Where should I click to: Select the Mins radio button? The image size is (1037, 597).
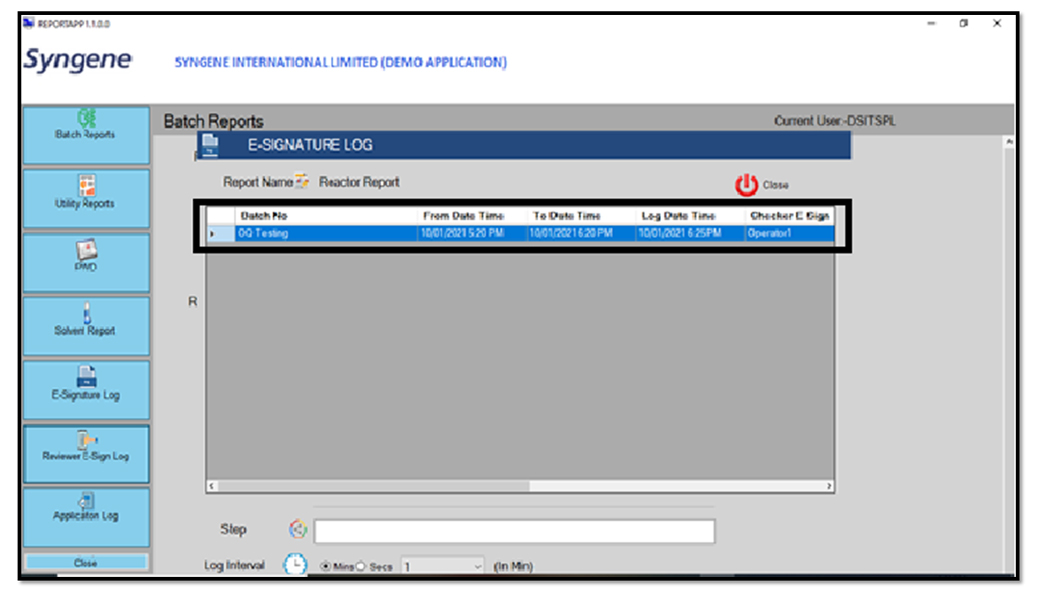[325, 567]
